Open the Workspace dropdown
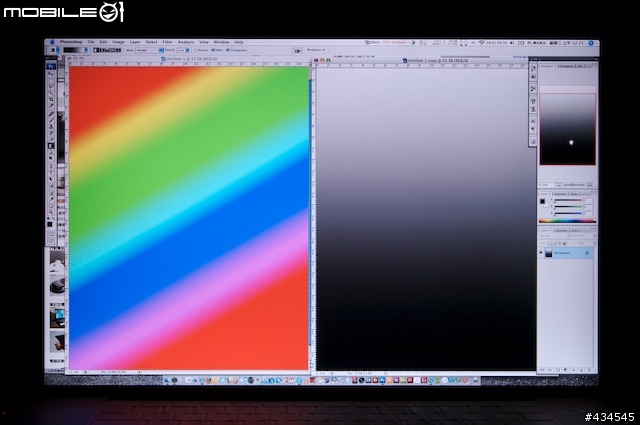640x425 pixels. pyautogui.click(x=316, y=50)
